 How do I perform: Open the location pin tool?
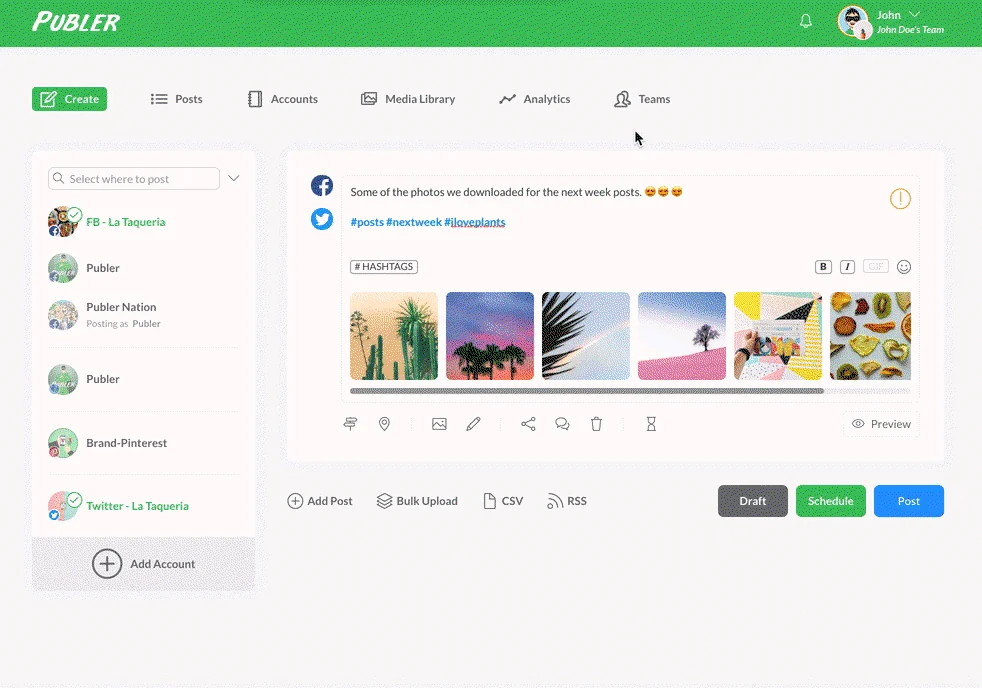[384, 424]
